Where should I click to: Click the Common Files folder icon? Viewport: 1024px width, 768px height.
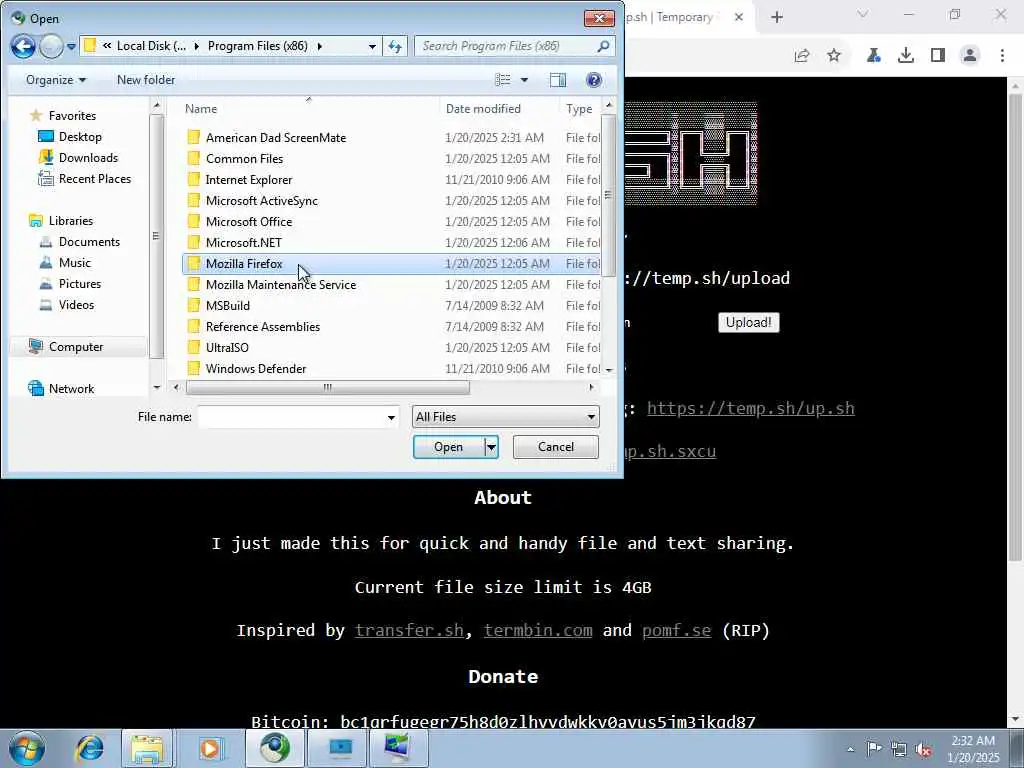193,158
